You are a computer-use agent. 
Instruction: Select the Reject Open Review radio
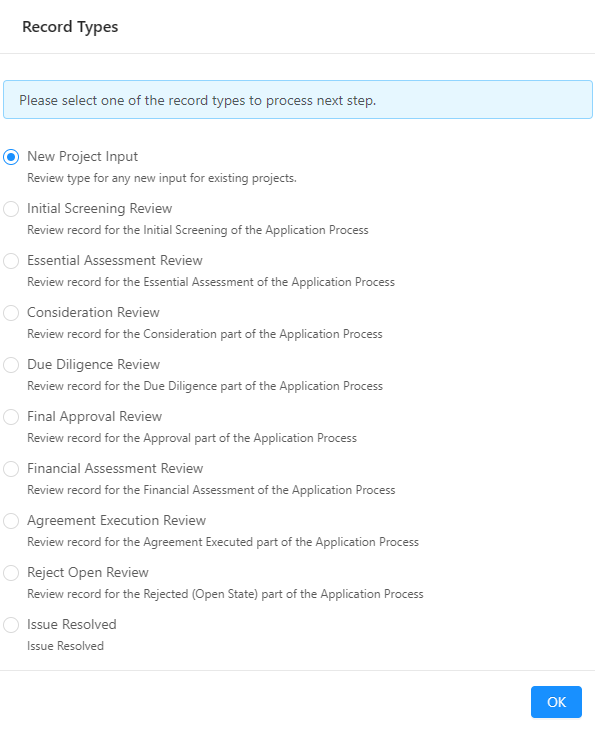click(11, 573)
